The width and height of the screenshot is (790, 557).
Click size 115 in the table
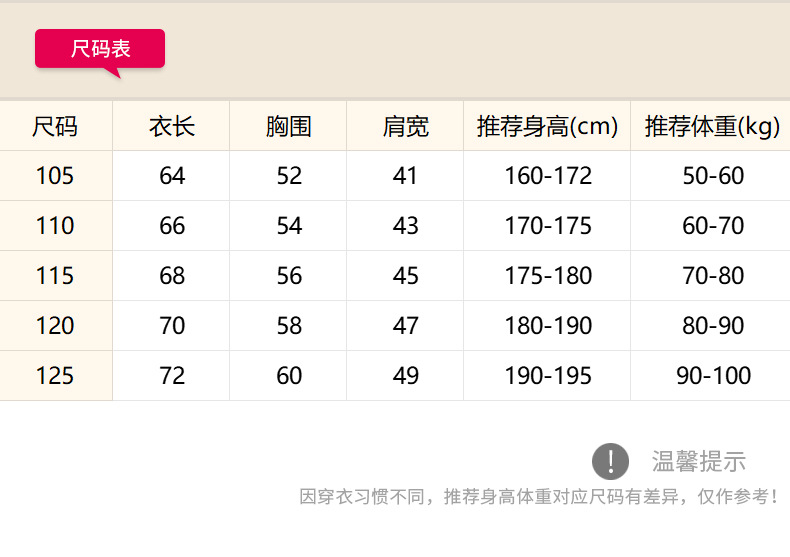55,276
